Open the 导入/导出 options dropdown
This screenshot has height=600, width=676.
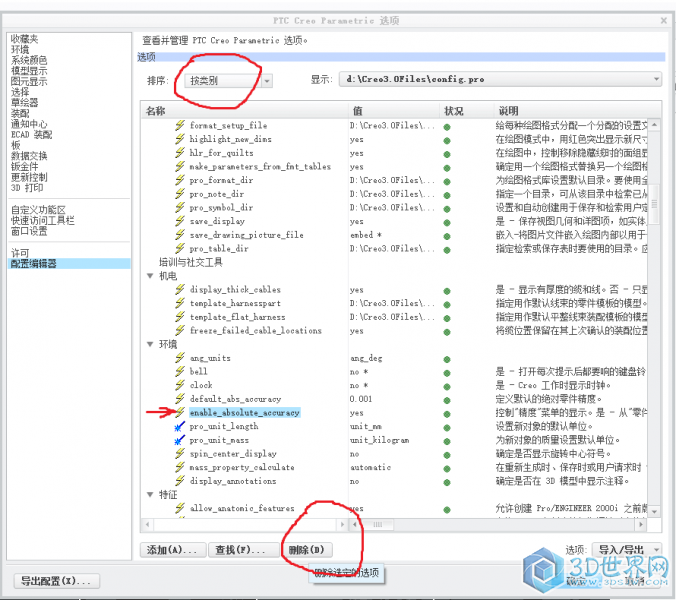coord(627,550)
